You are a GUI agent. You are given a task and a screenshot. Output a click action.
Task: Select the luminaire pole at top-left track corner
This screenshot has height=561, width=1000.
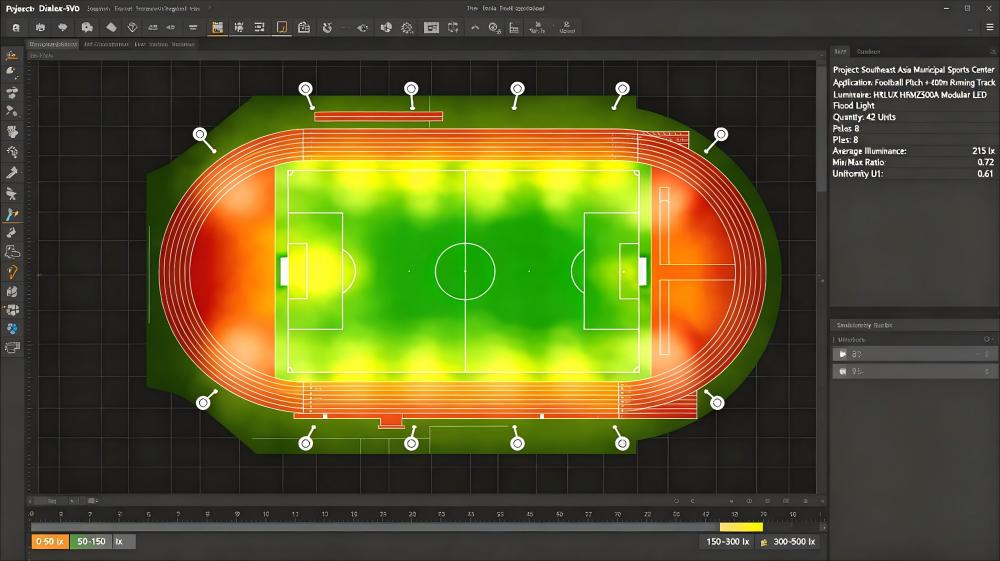[200, 135]
